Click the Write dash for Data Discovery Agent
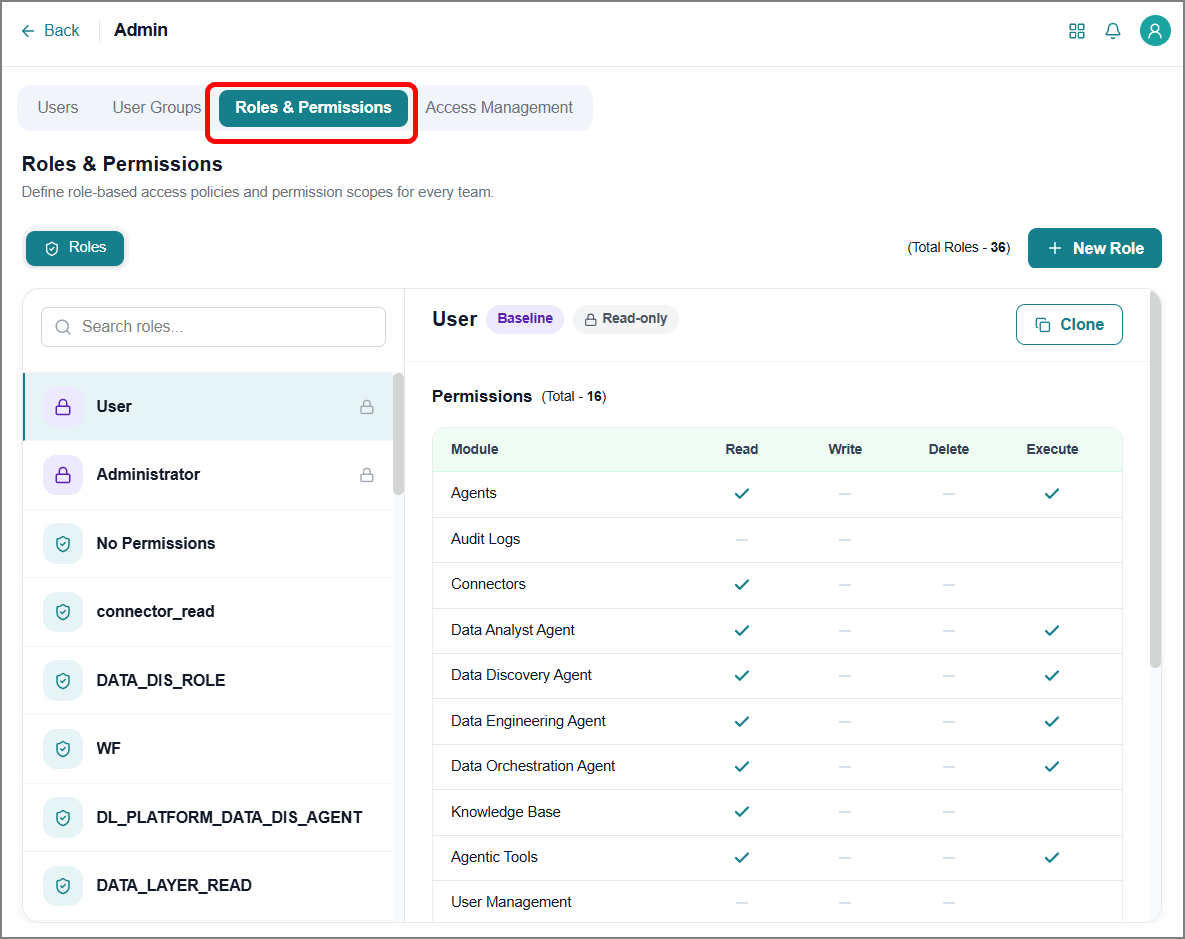1185x939 pixels. pos(845,676)
